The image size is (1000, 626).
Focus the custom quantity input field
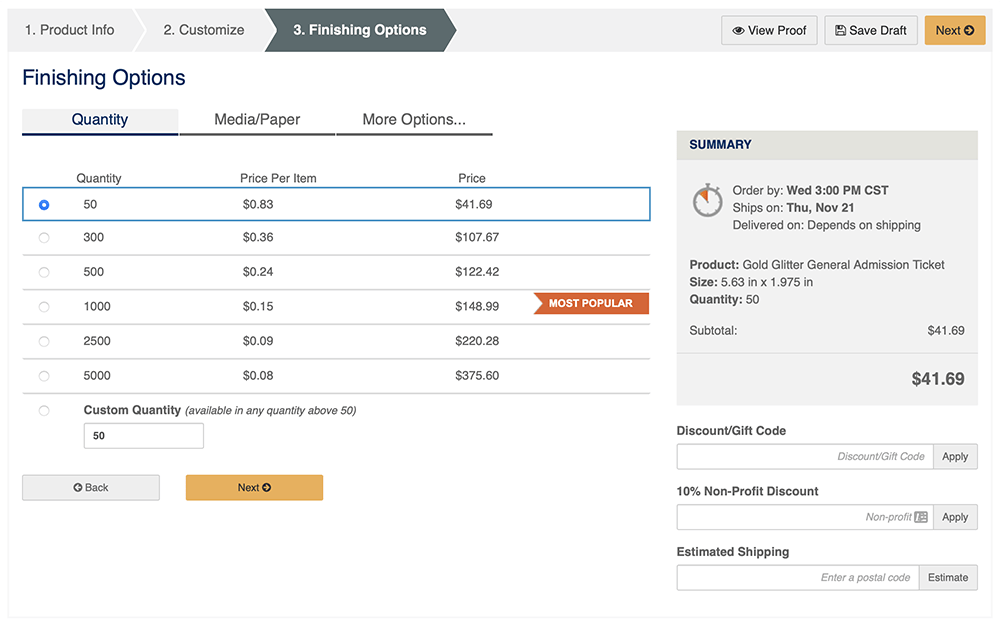click(143, 436)
